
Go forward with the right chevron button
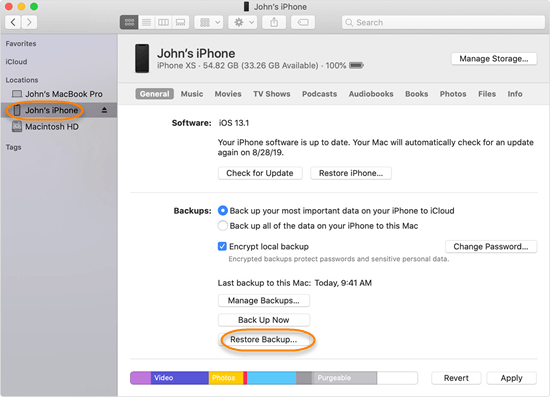point(29,22)
